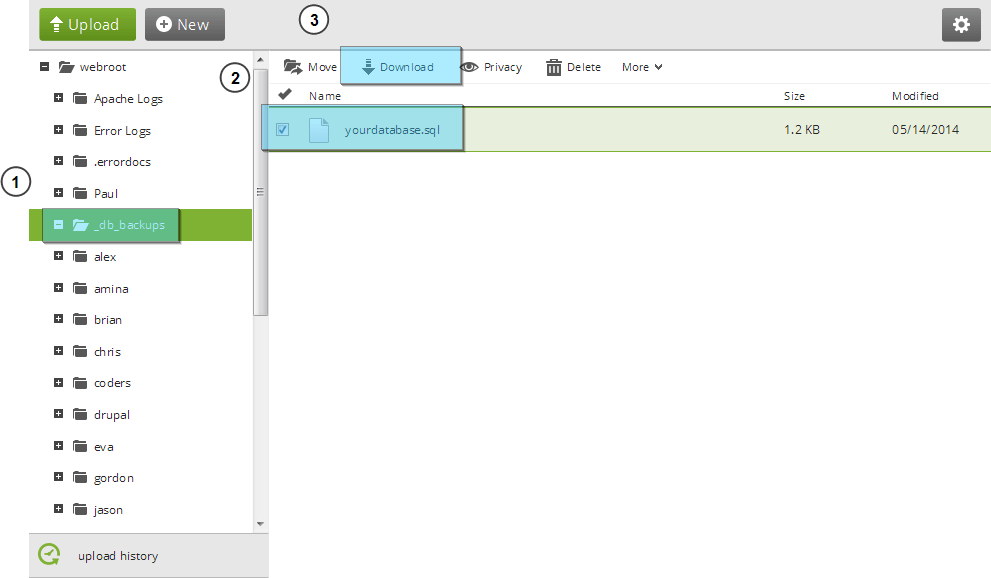This screenshot has height=578, width=991.
Task: Expand the alex folder
Action: coord(58,256)
